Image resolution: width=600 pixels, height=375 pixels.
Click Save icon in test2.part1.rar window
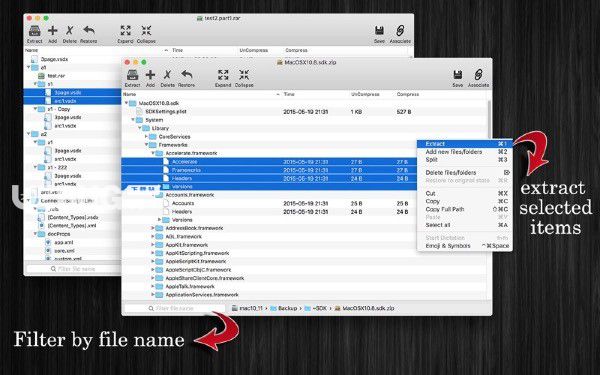click(x=379, y=30)
